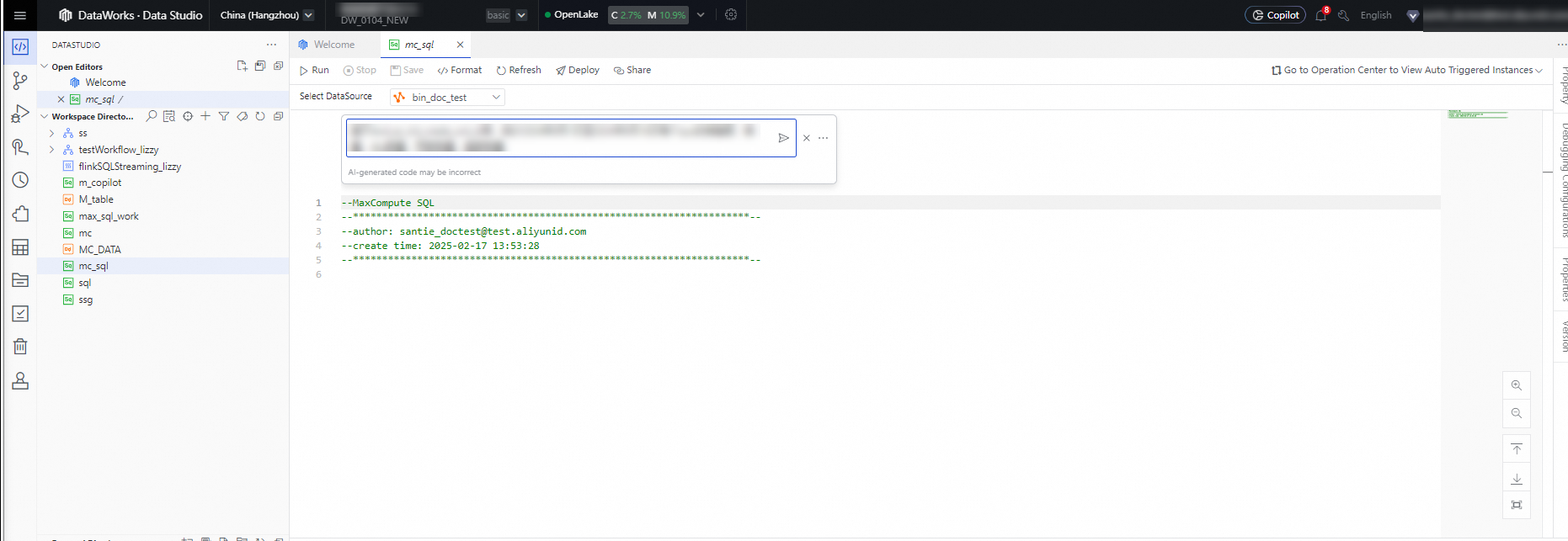
Task: Open the m_copilot SQL node
Action: [x=99, y=183]
